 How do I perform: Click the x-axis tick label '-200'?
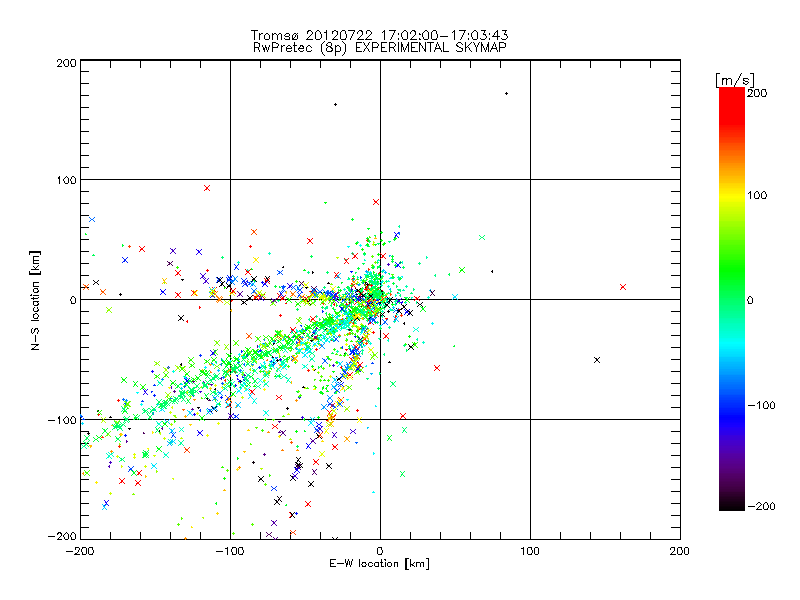80,552
